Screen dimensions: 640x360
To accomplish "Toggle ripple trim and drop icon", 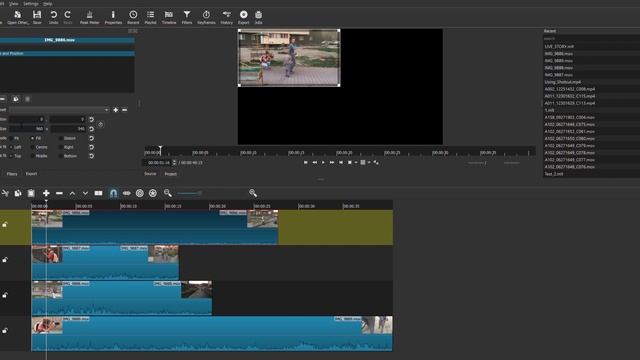I will (x=140, y=193).
